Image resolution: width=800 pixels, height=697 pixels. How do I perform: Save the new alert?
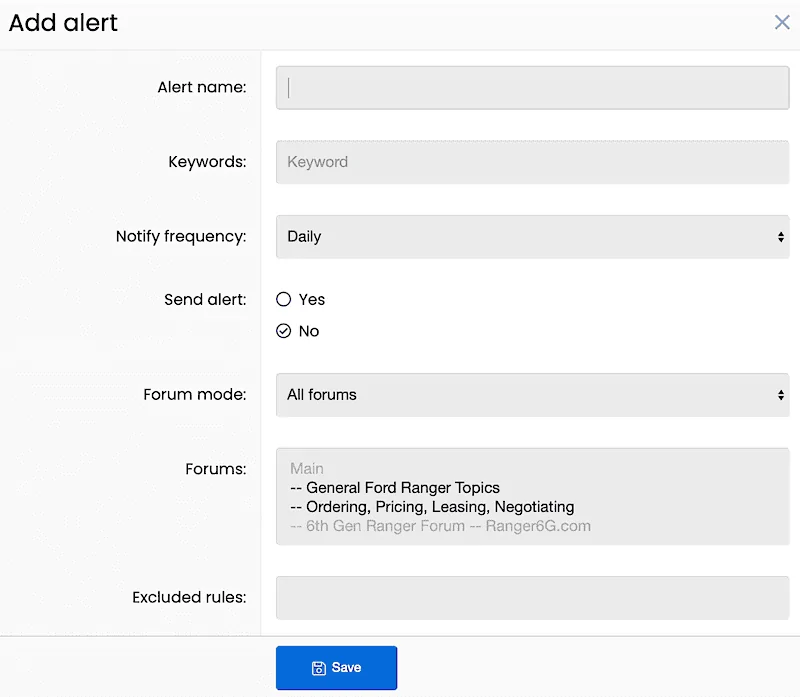[336, 667]
